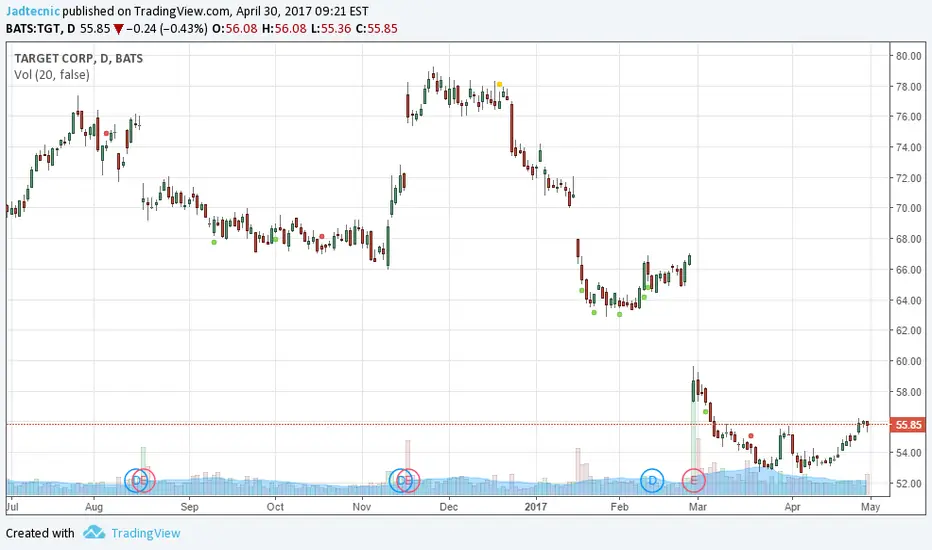932x550 pixels.
Task: Click the Jul label on time axis
Action: [12, 507]
